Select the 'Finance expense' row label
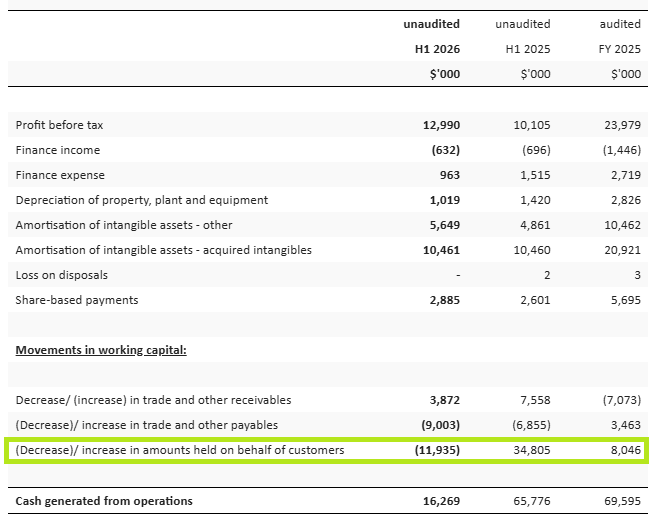653x521 pixels. click(x=60, y=175)
